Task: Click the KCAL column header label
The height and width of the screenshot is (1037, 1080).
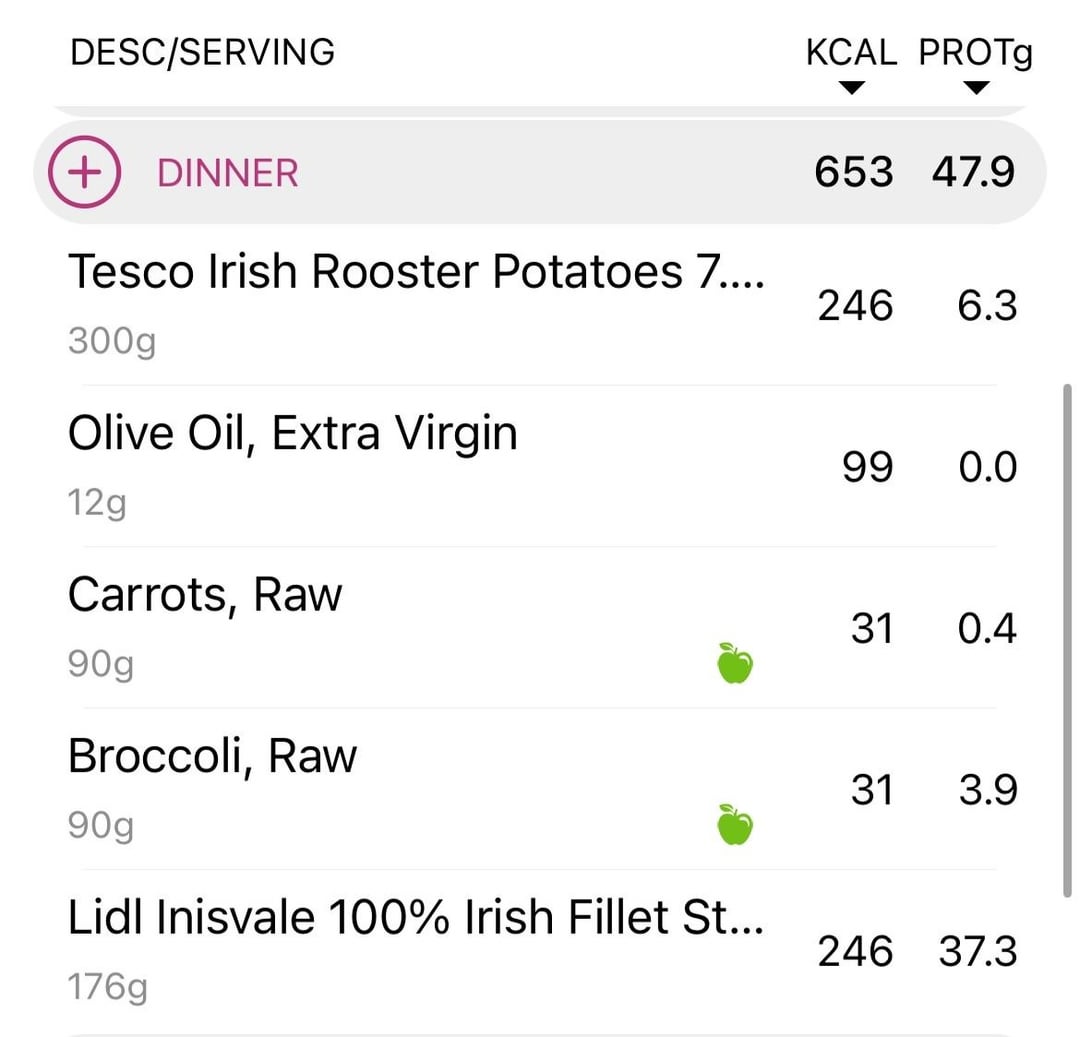Action: (851, 53)
